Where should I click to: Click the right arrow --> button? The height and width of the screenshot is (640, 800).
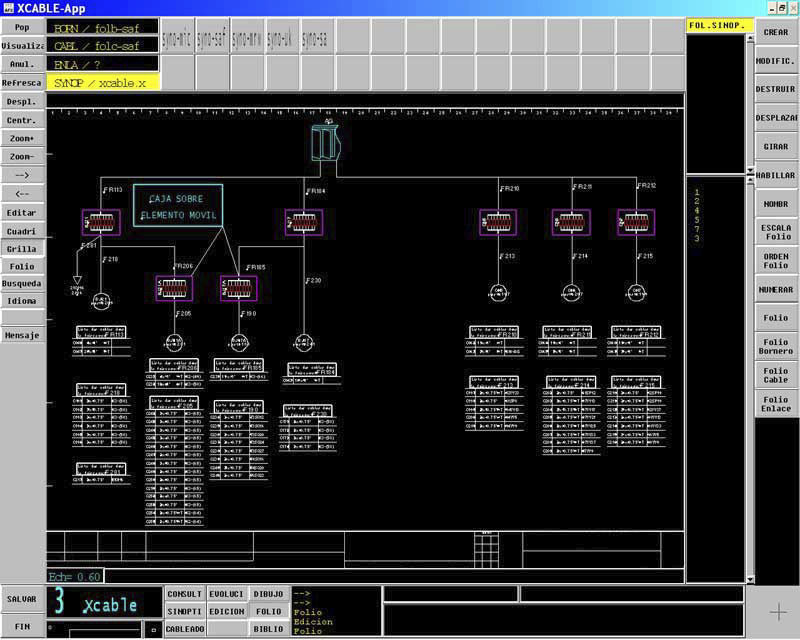[22, 175]
